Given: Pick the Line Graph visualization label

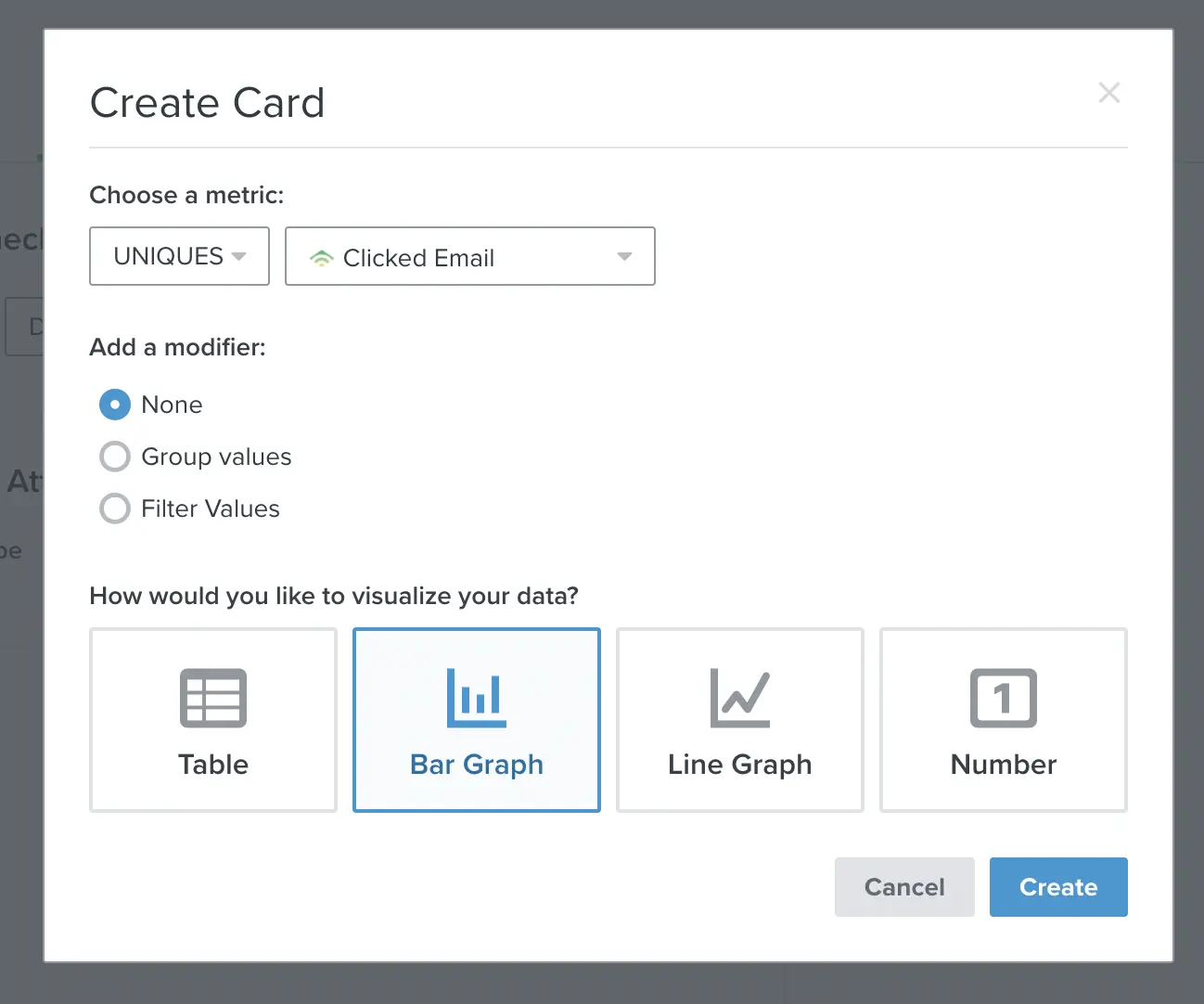Looking at the screenshot, I should click(740, 765).
